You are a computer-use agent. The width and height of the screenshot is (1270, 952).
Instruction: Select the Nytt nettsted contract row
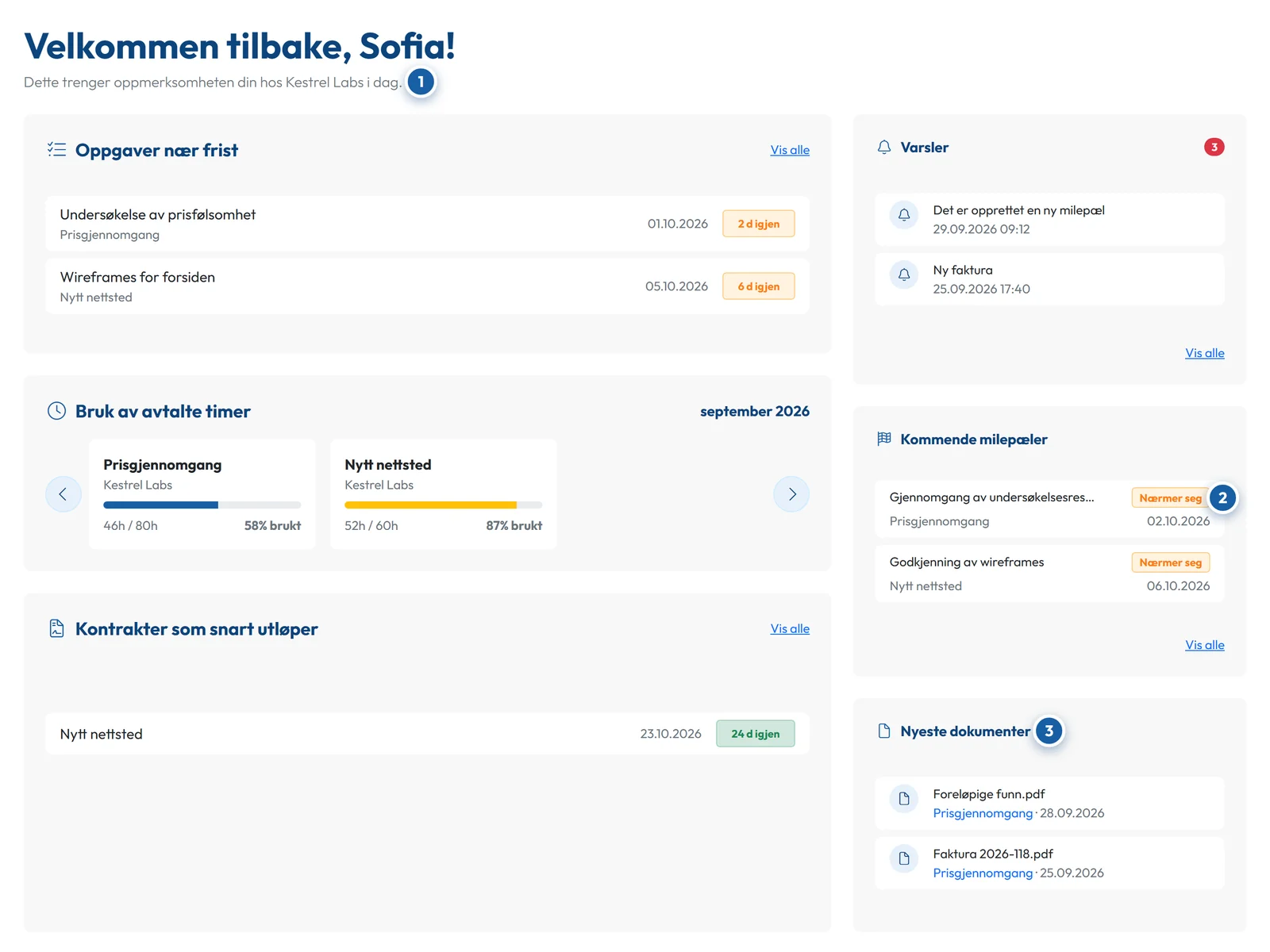[x=427, y=734]
